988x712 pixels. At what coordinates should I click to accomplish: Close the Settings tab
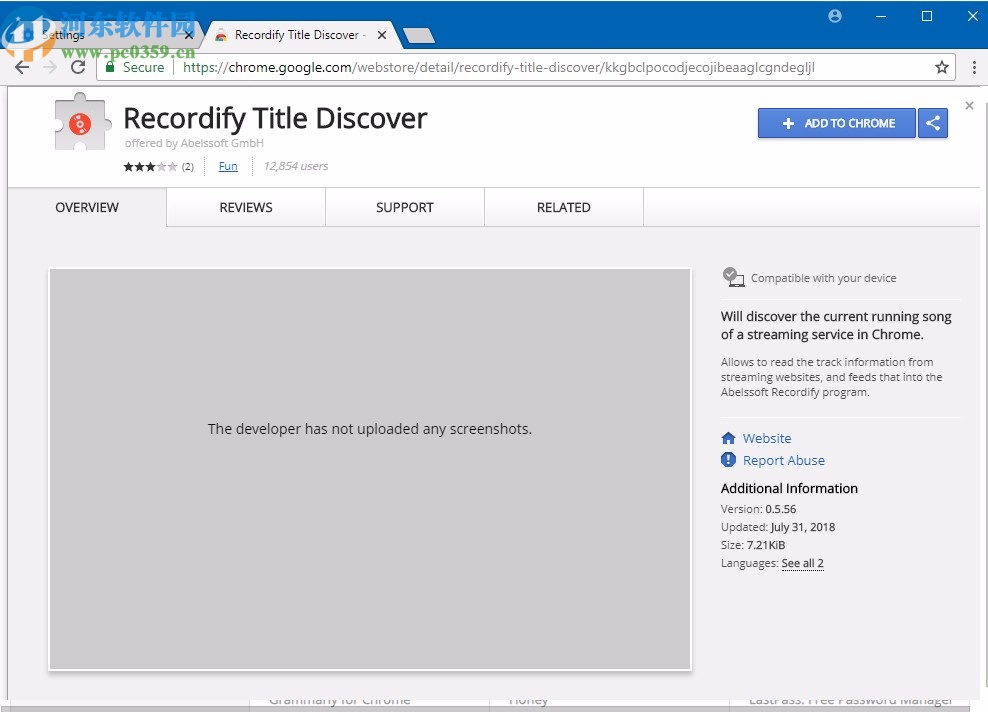[189, 35]
